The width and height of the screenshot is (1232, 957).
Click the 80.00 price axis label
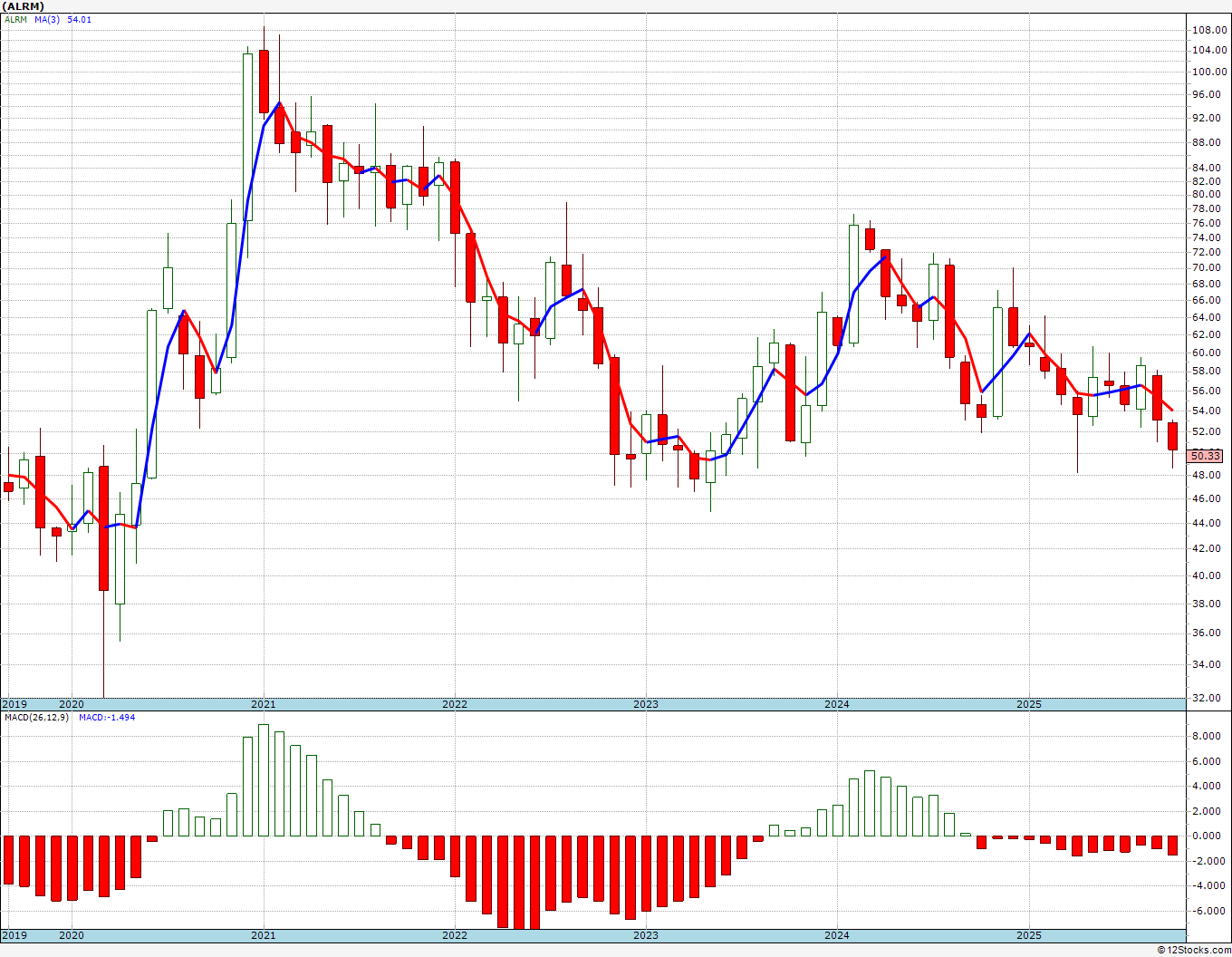point(1209,194)
